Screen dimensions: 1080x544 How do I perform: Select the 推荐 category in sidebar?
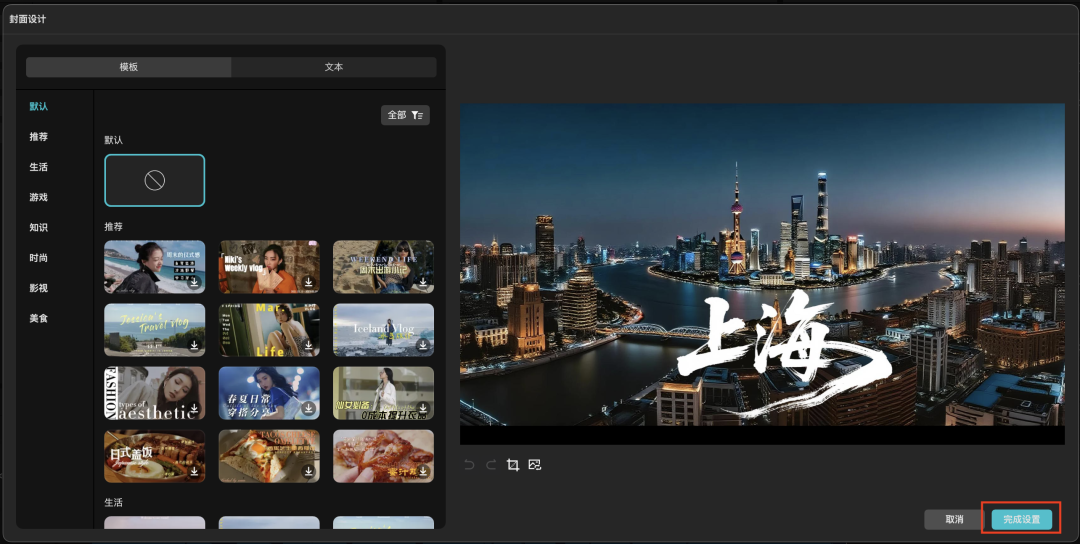[39, 137]
